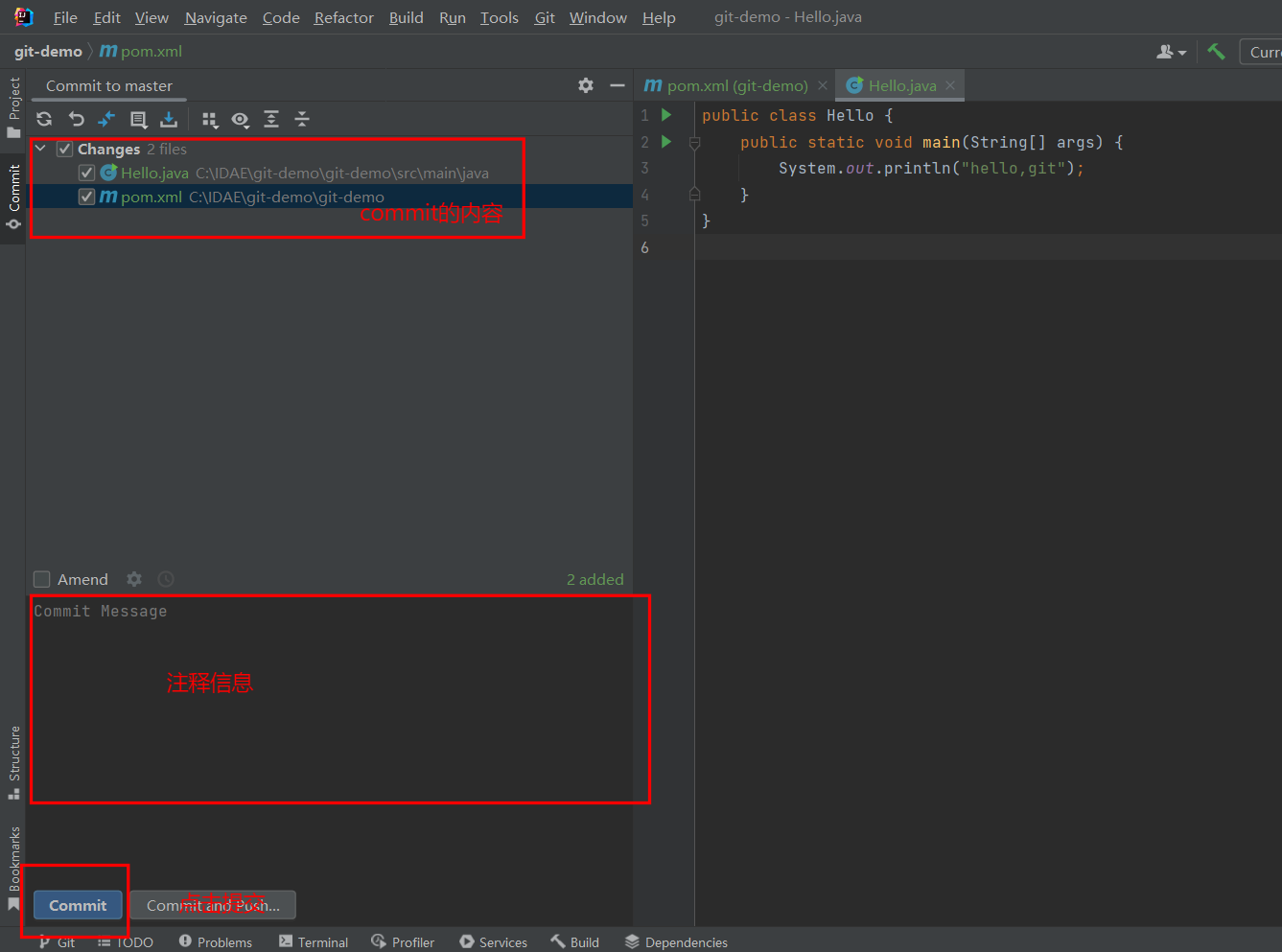This screenshot has height=952, width=1282.
Task: Open the Group By icon
Action: [210, 119]
